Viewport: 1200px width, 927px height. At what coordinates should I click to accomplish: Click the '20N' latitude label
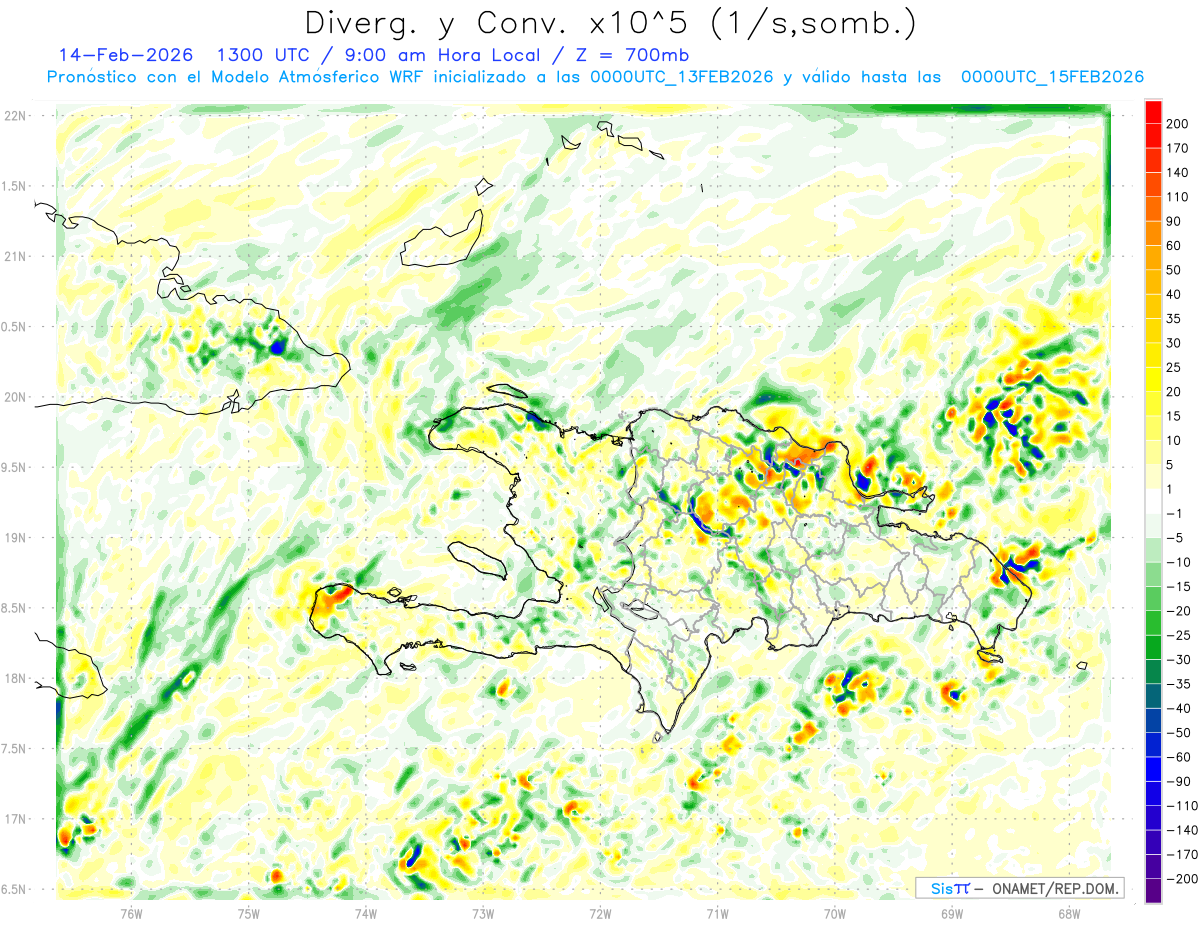[x=14, y=397]
